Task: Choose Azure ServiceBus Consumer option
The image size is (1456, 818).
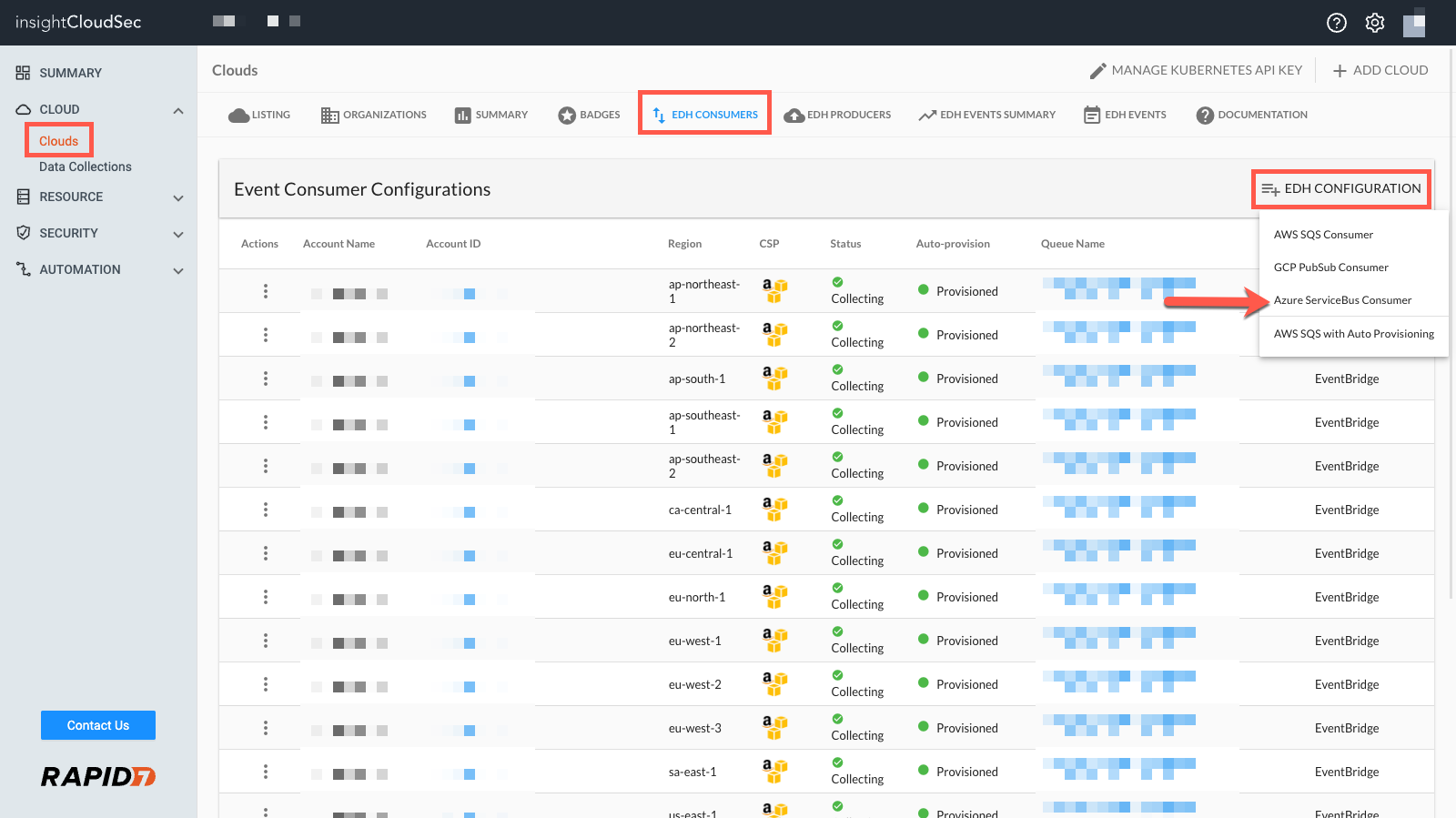Action: tap(1342, 300)
